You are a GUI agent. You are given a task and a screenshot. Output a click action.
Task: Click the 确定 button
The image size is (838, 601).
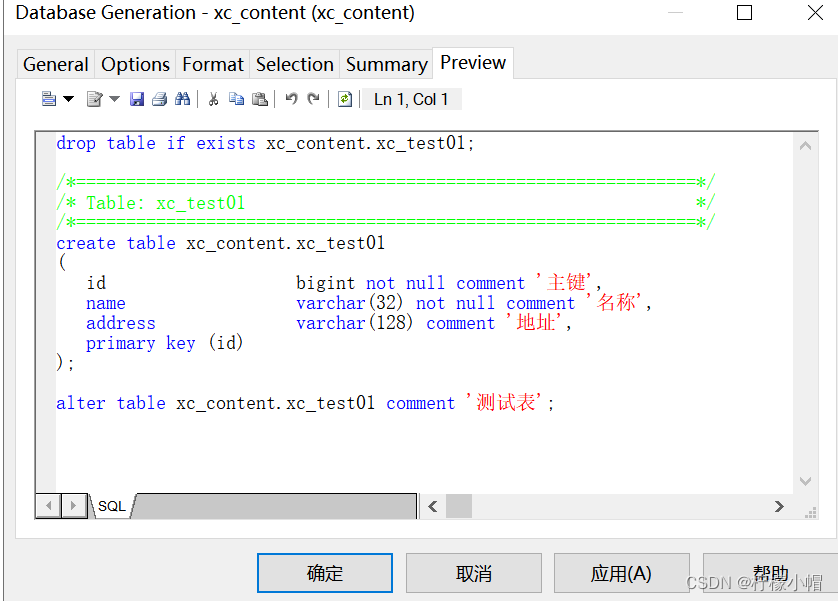[x=325, y=573]
